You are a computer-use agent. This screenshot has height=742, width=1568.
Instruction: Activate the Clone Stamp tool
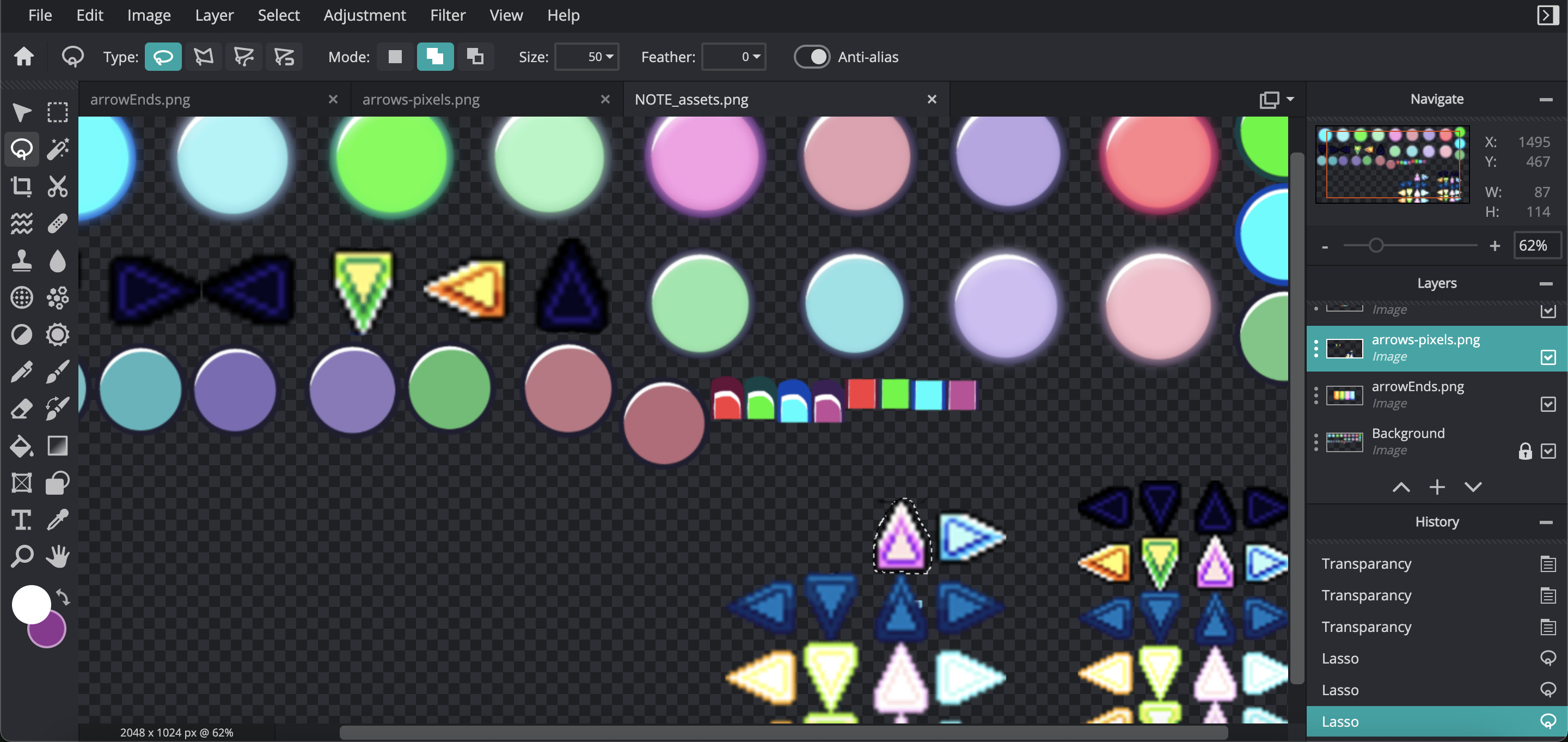(22, 261)
